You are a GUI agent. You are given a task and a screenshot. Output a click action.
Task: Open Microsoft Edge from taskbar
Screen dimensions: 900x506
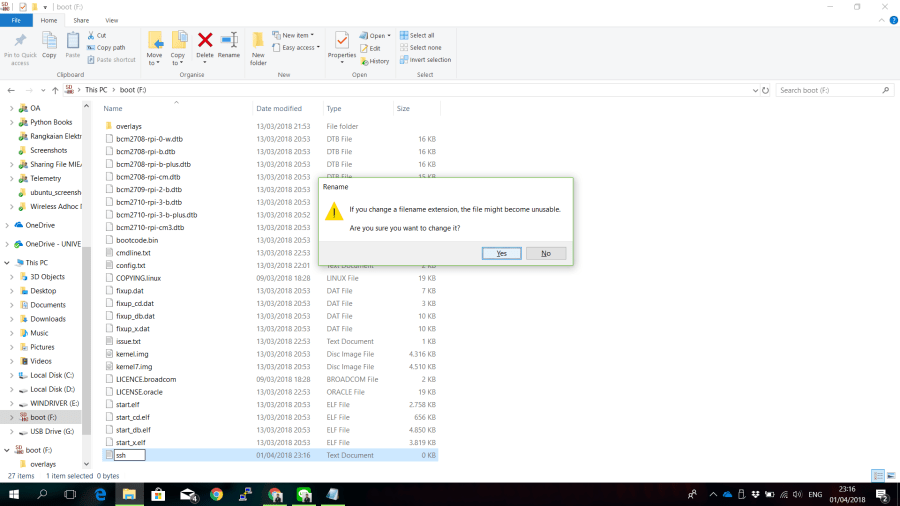point(101,494)
